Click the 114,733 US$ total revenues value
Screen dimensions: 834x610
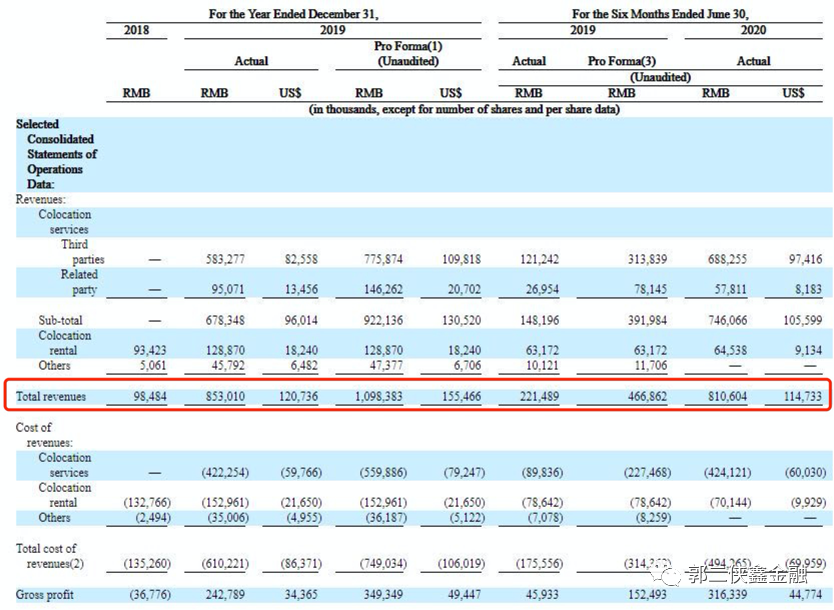797,397
